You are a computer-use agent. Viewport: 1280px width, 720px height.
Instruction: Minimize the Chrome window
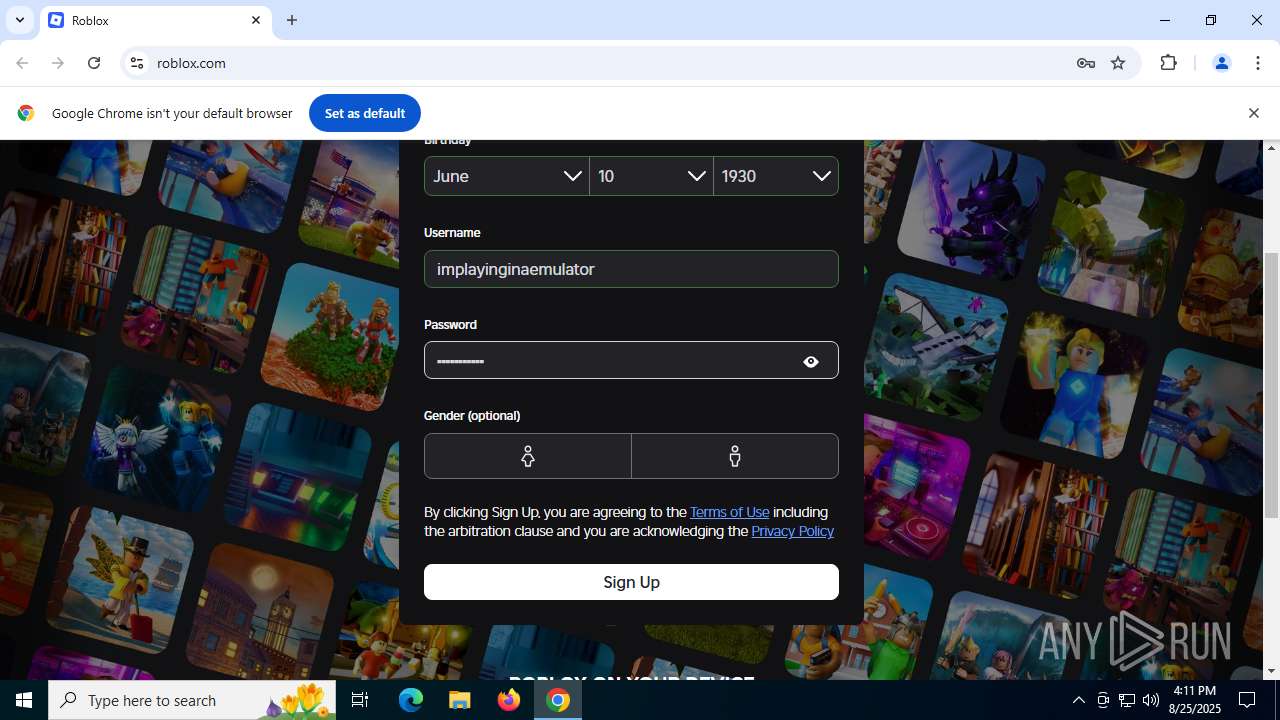[x=1165, y=20]
